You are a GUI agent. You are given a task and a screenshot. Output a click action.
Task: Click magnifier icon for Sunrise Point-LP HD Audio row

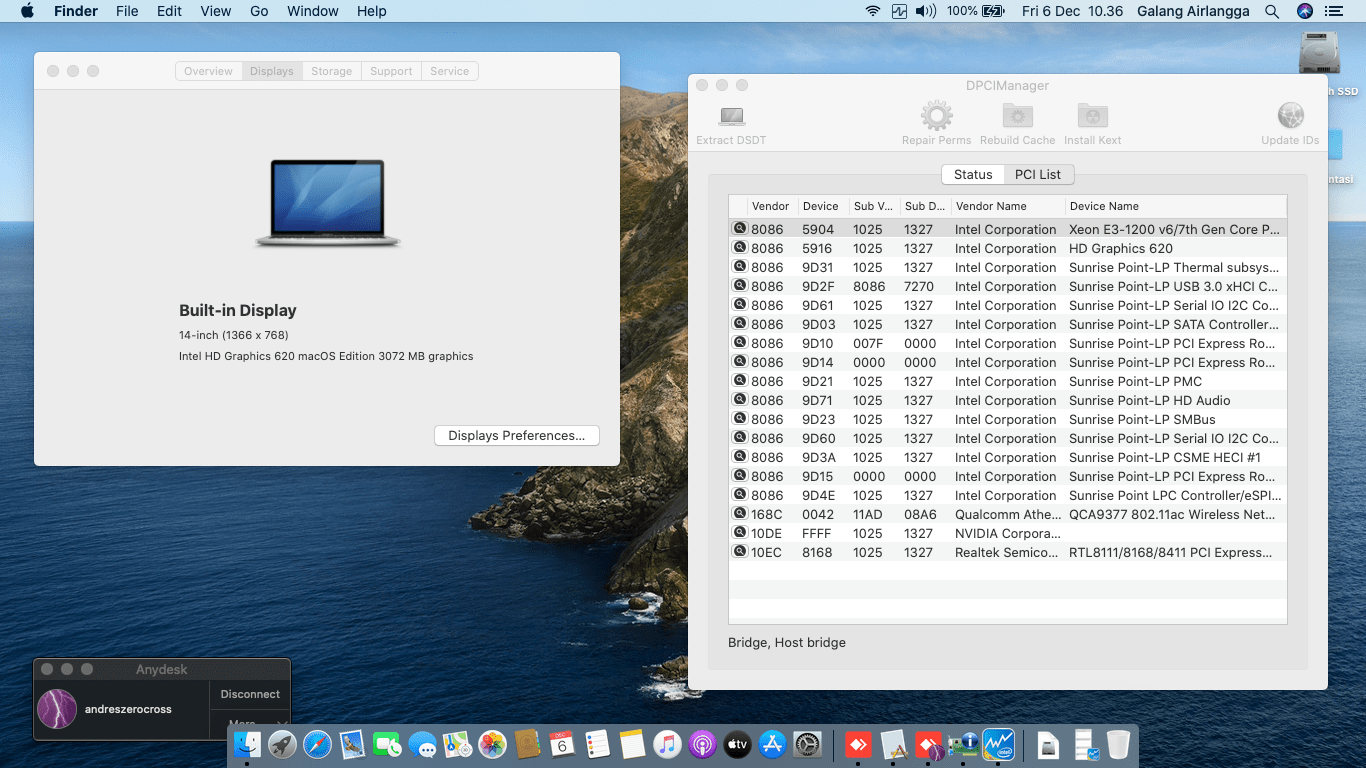click(739, 400)
